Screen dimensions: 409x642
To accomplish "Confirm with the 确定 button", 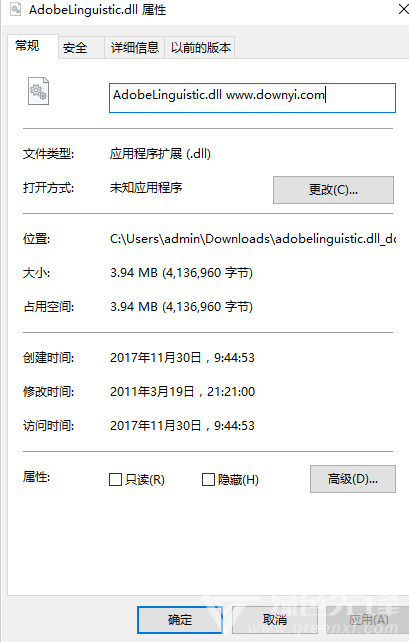I will pyautogui.click(x=180, y=620).
